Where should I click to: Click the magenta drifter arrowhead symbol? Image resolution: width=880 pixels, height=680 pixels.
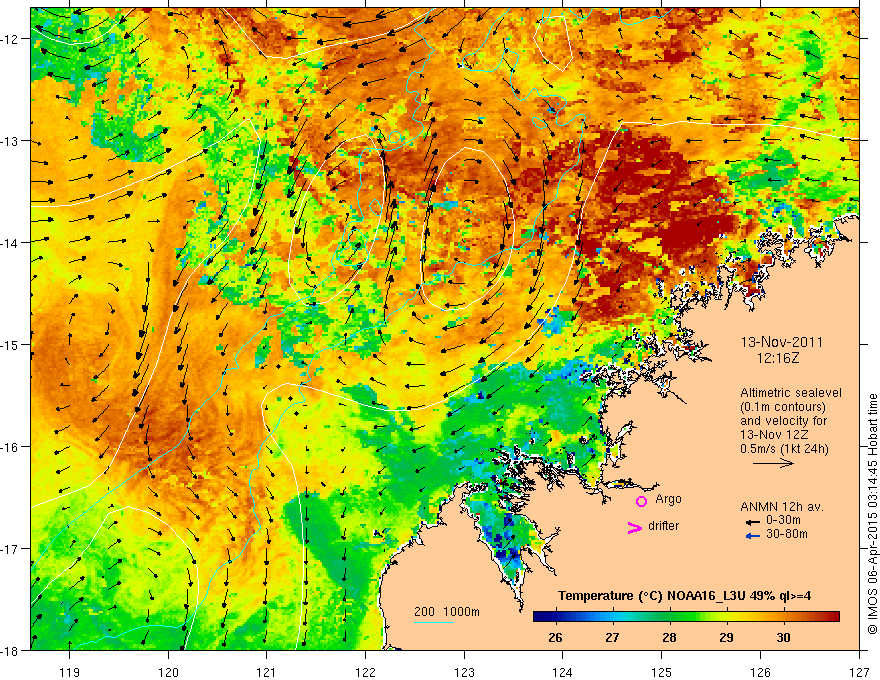pos(634,527)
